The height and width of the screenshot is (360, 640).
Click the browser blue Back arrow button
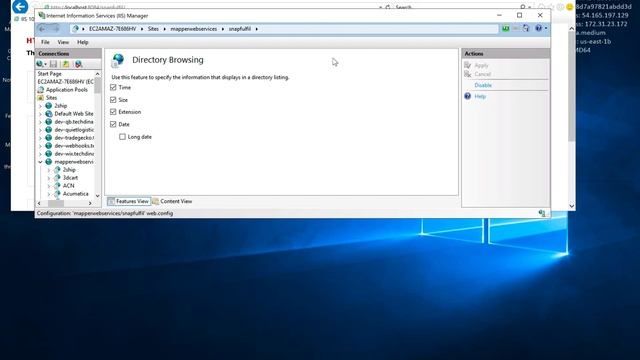point(20,6)
